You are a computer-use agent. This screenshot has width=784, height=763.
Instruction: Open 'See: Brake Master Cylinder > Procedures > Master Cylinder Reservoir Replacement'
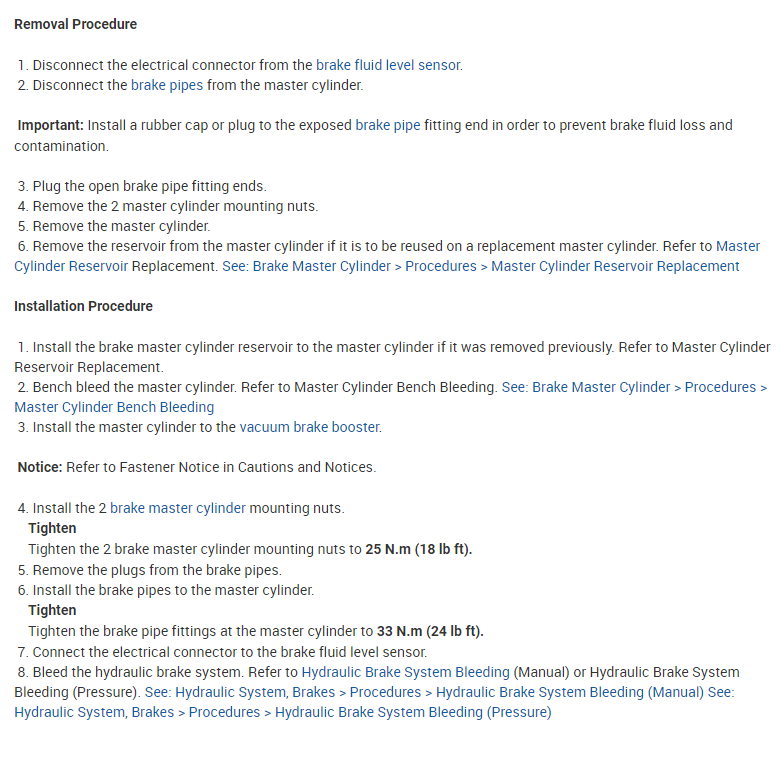[496, 266]
